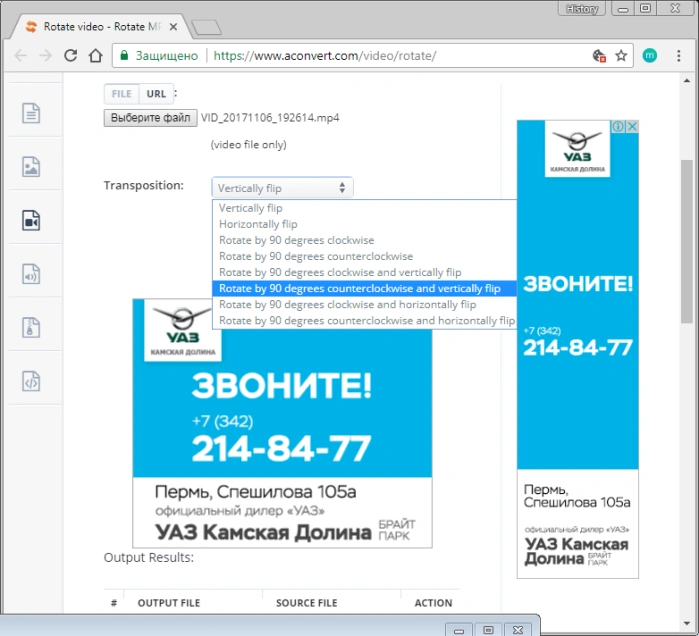The width and height of the screenshot is (699, 636).
Task: Open the green profile avatar icon
Action: click(650, 55)
